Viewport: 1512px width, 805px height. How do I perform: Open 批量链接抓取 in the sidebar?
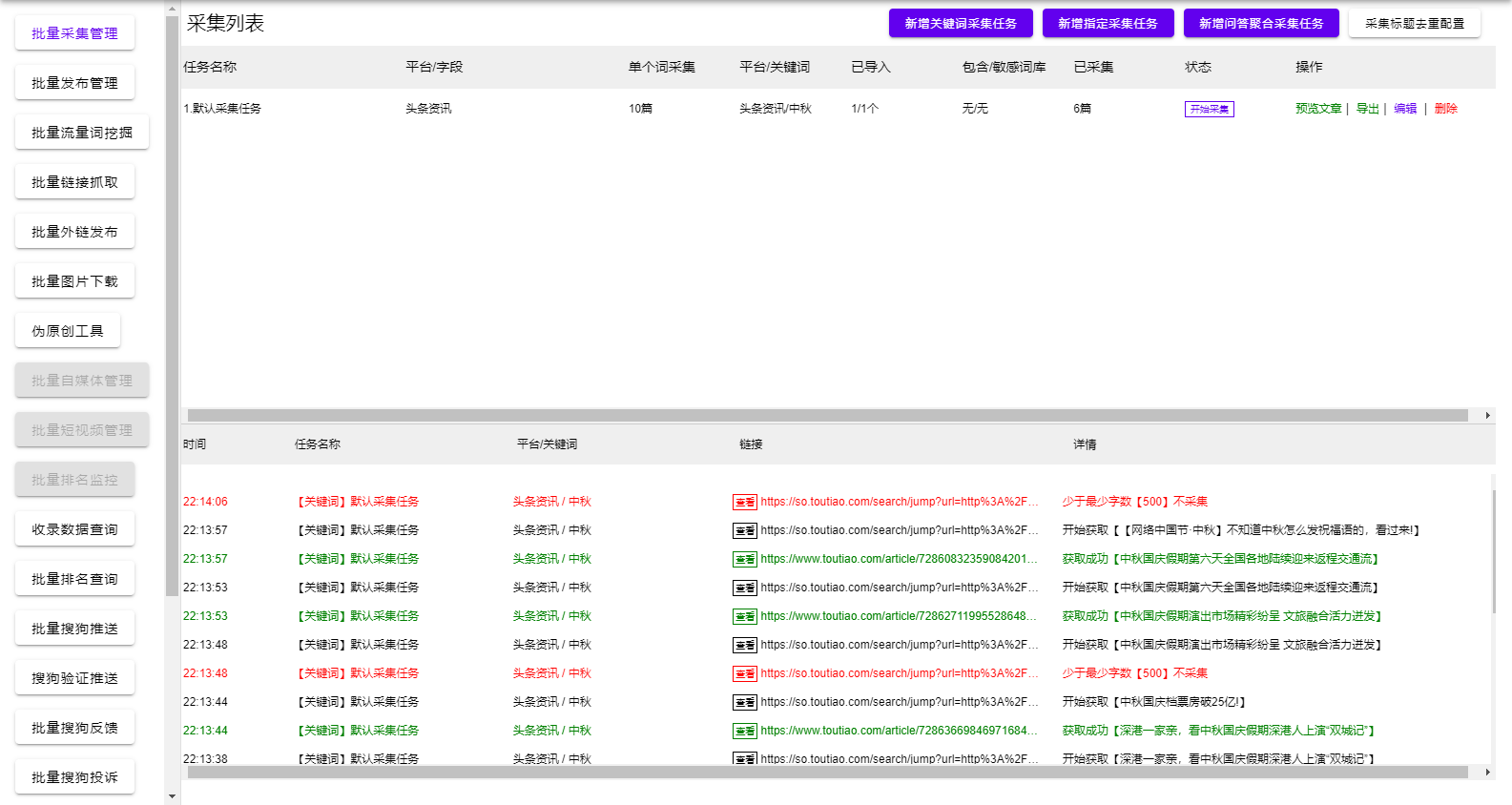[74, 182]
